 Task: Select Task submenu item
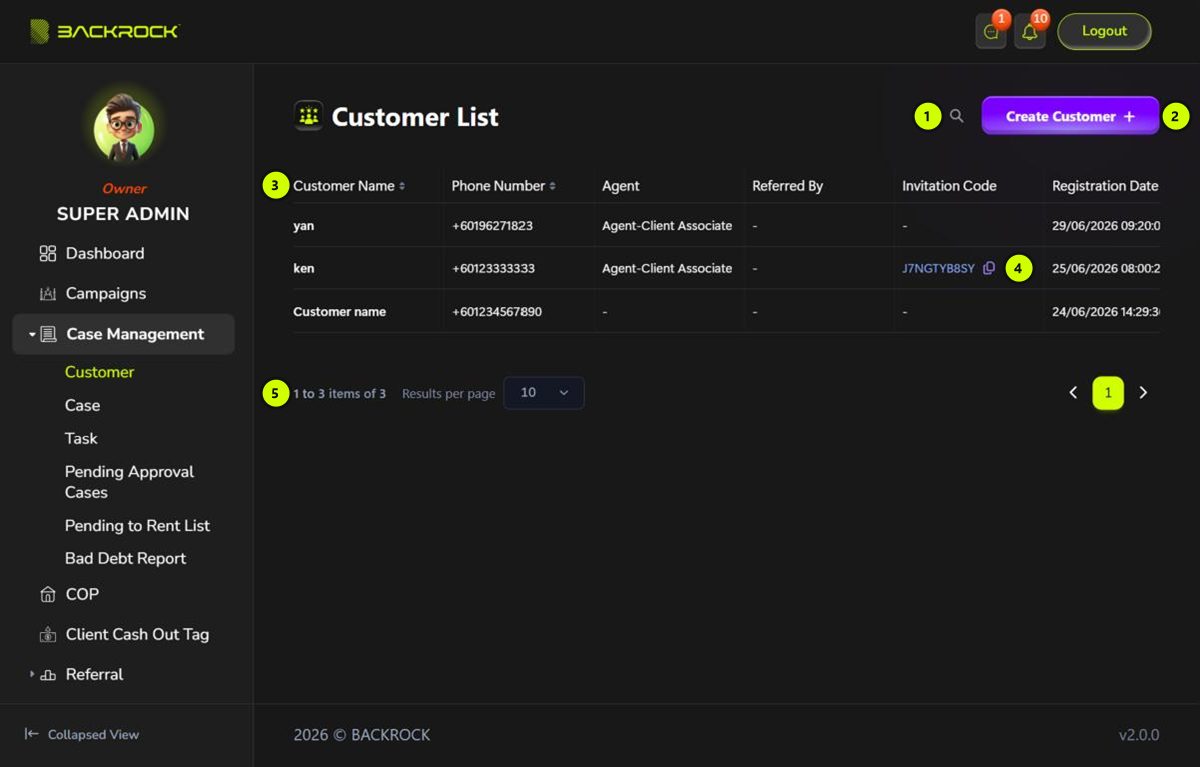(81, 438)
